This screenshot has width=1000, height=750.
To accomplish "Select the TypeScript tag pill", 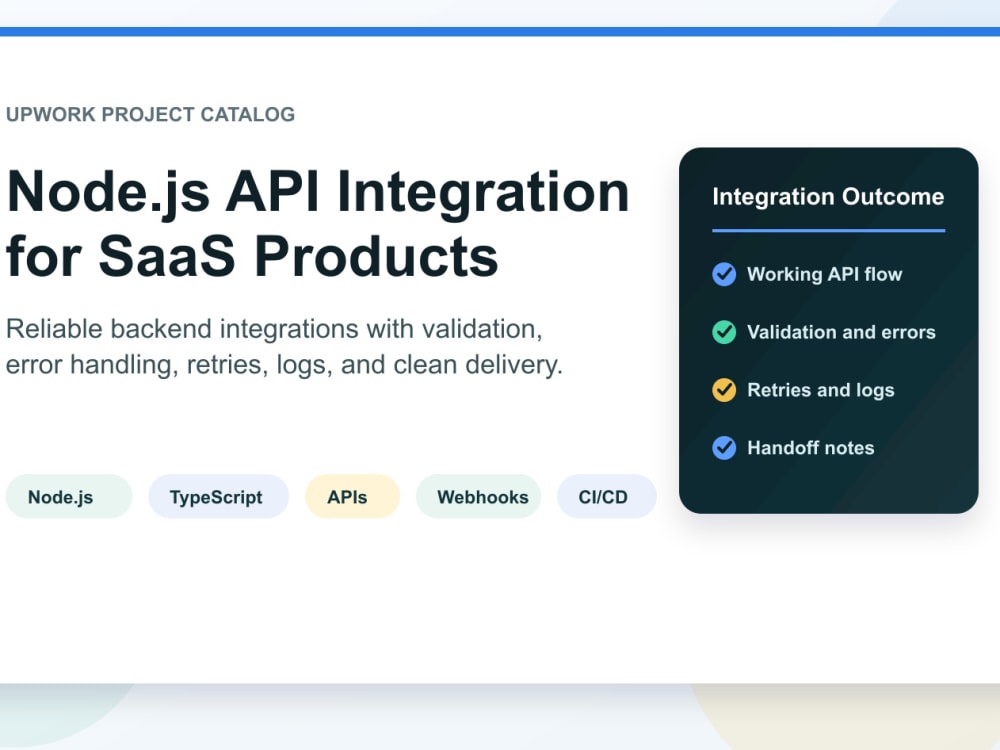I will point(219,497).
